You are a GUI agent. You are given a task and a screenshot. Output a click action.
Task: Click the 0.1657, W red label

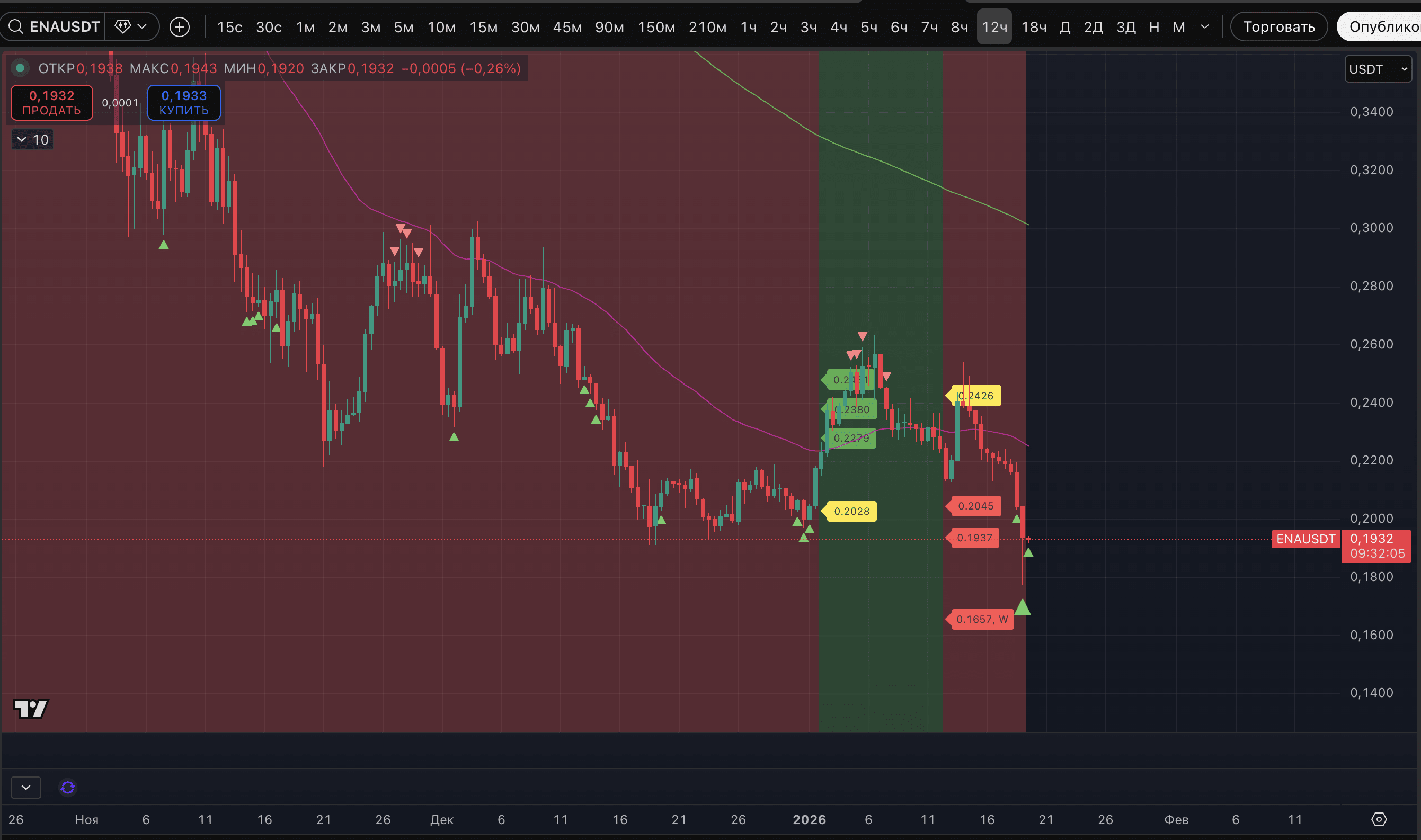coord(982,619)
